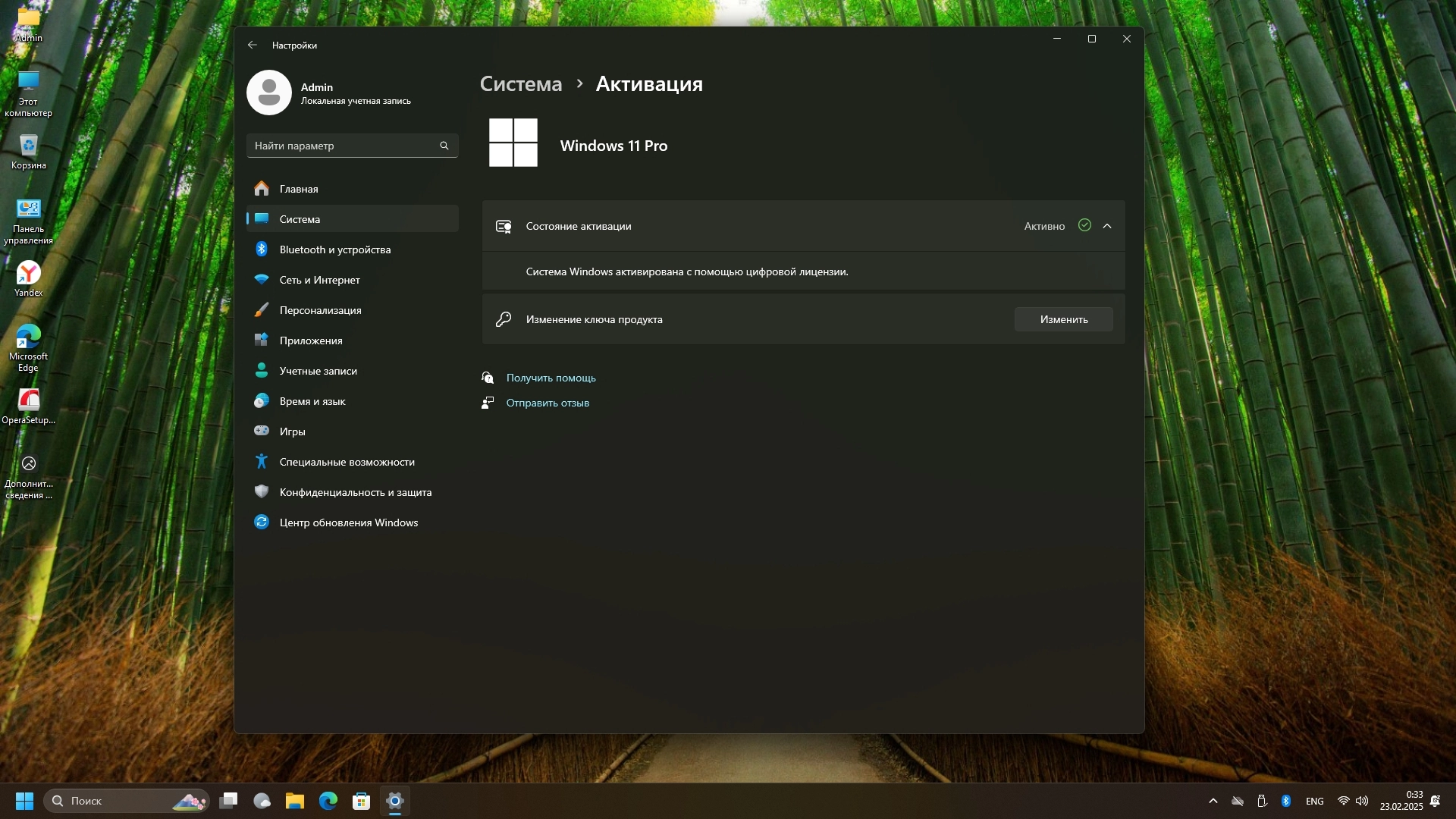Open Сеть и Интернет settings
Image resolution: width=1456 pixels, height=819 pixels.
[x=319, y=280]
